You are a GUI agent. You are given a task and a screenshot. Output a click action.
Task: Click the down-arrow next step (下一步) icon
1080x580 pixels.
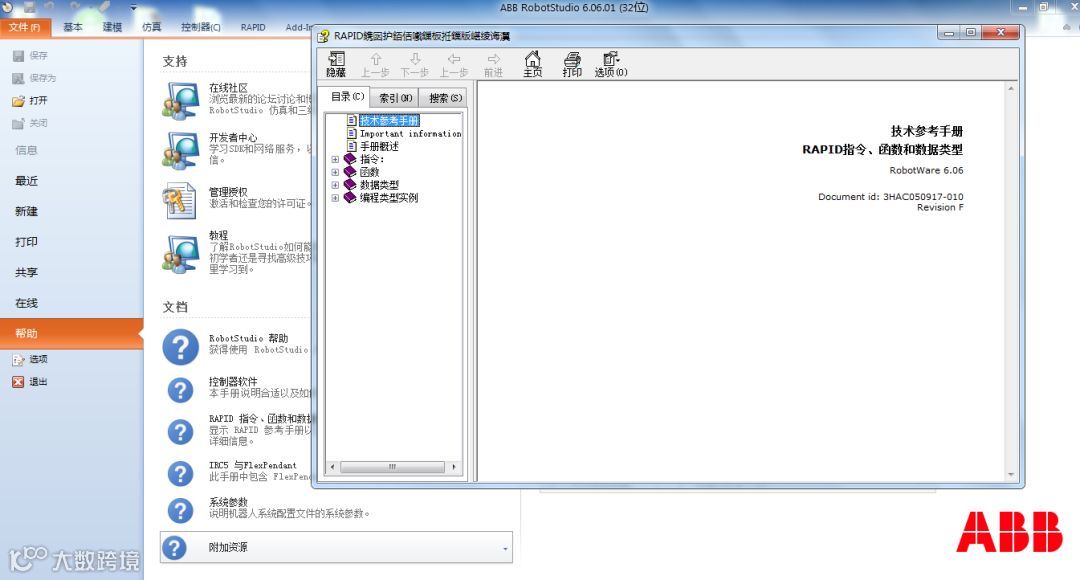[415, 64]
